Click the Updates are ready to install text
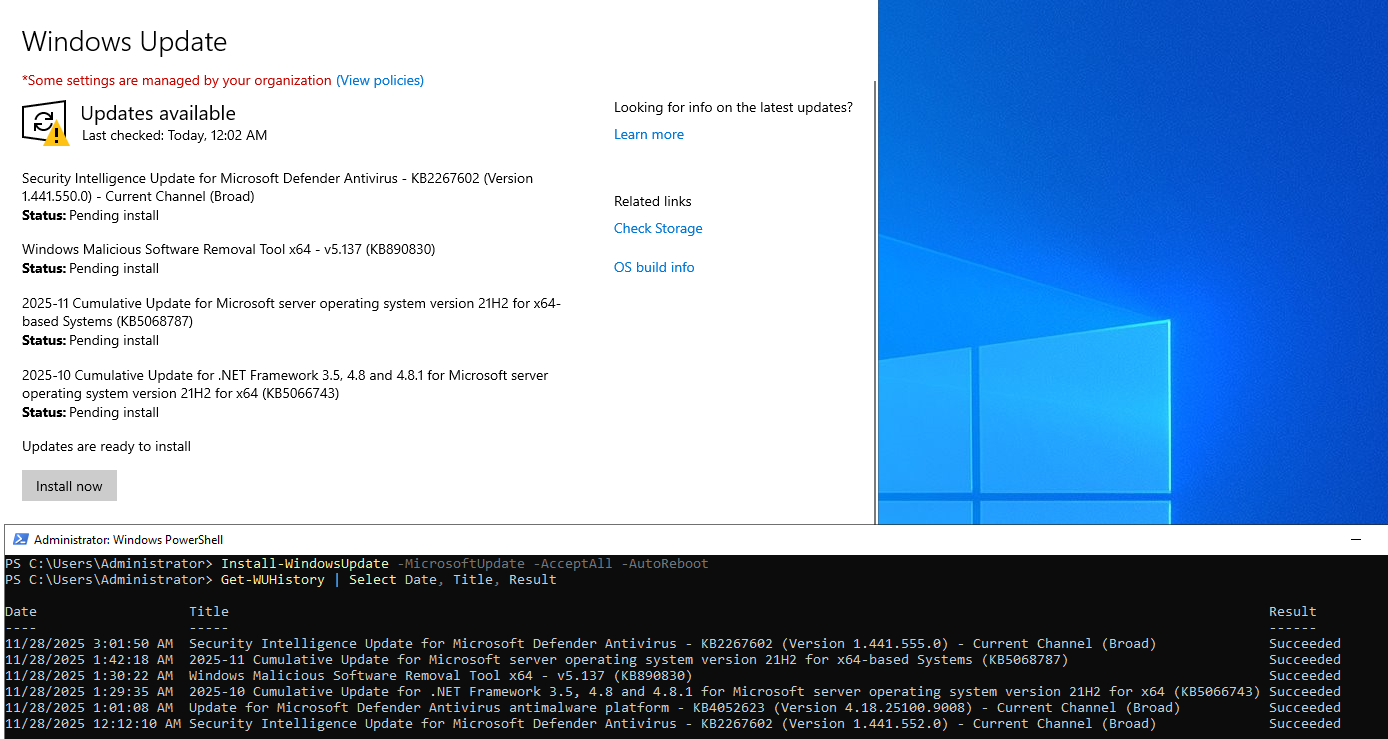 [x=106, y=446]
